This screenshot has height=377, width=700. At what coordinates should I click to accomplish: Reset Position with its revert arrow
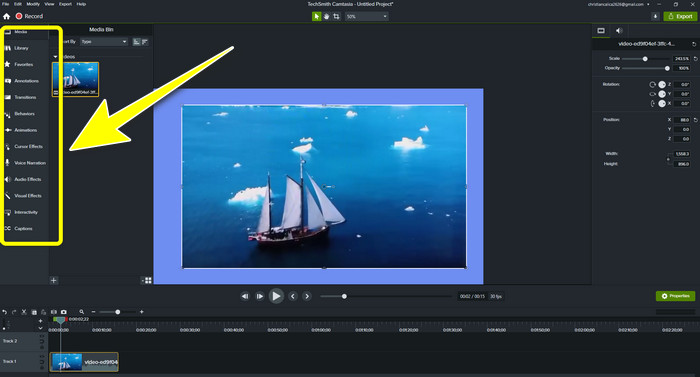tap(696, 120)
